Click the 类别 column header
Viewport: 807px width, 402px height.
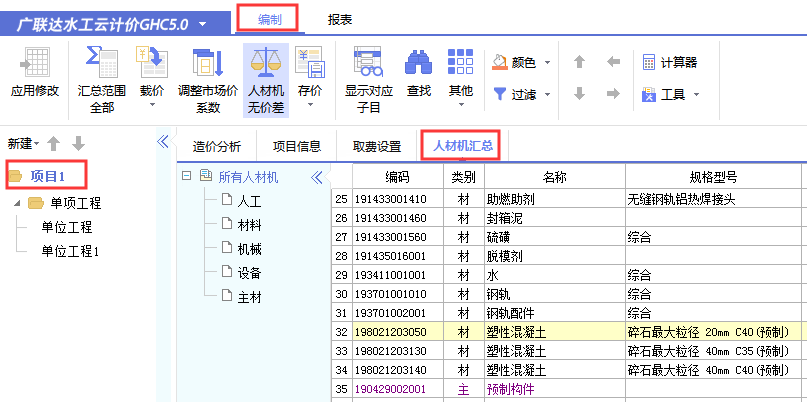point(464,177)
